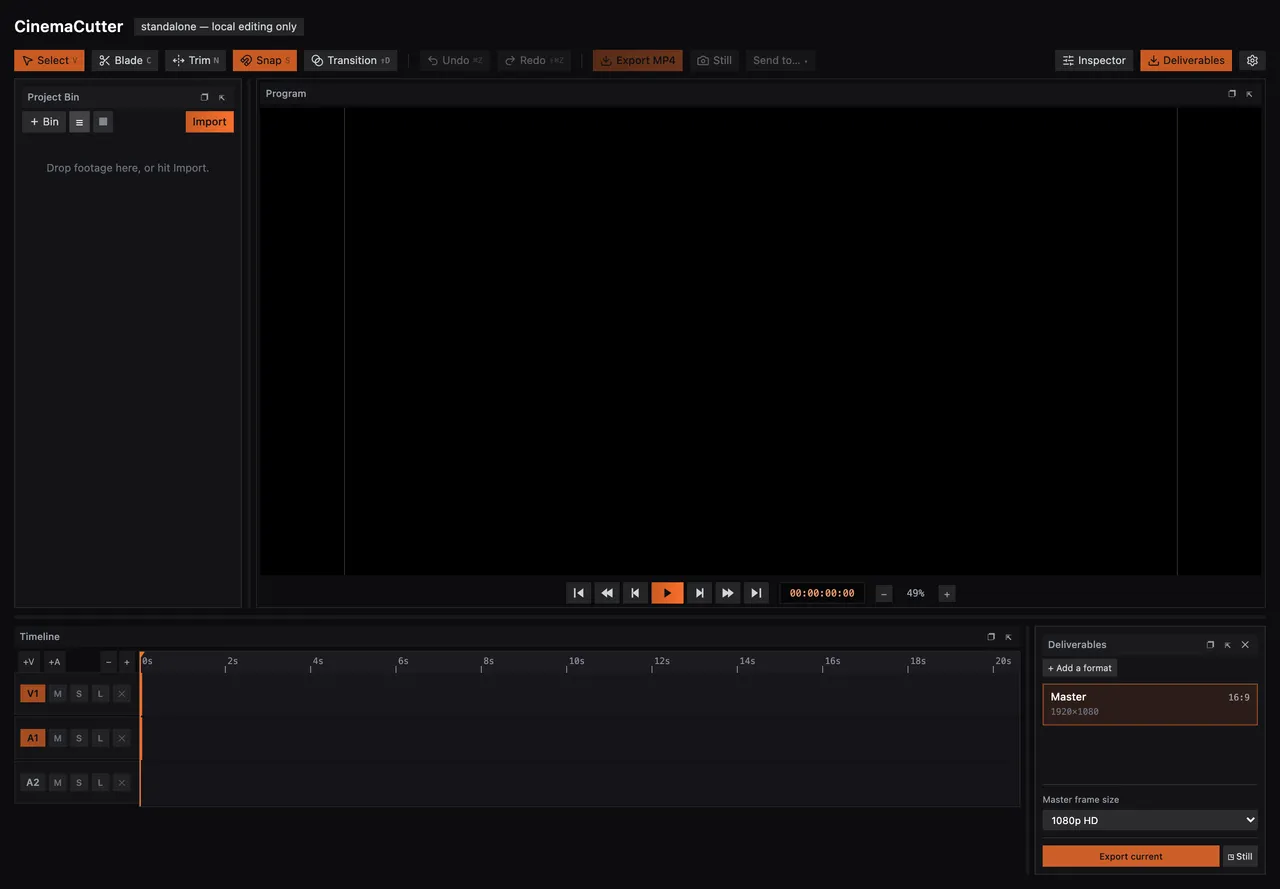The image size is (1280, 889).
Task: Click the fast-forward playback button
Action: pyautogui.click(x=728, y=593)
